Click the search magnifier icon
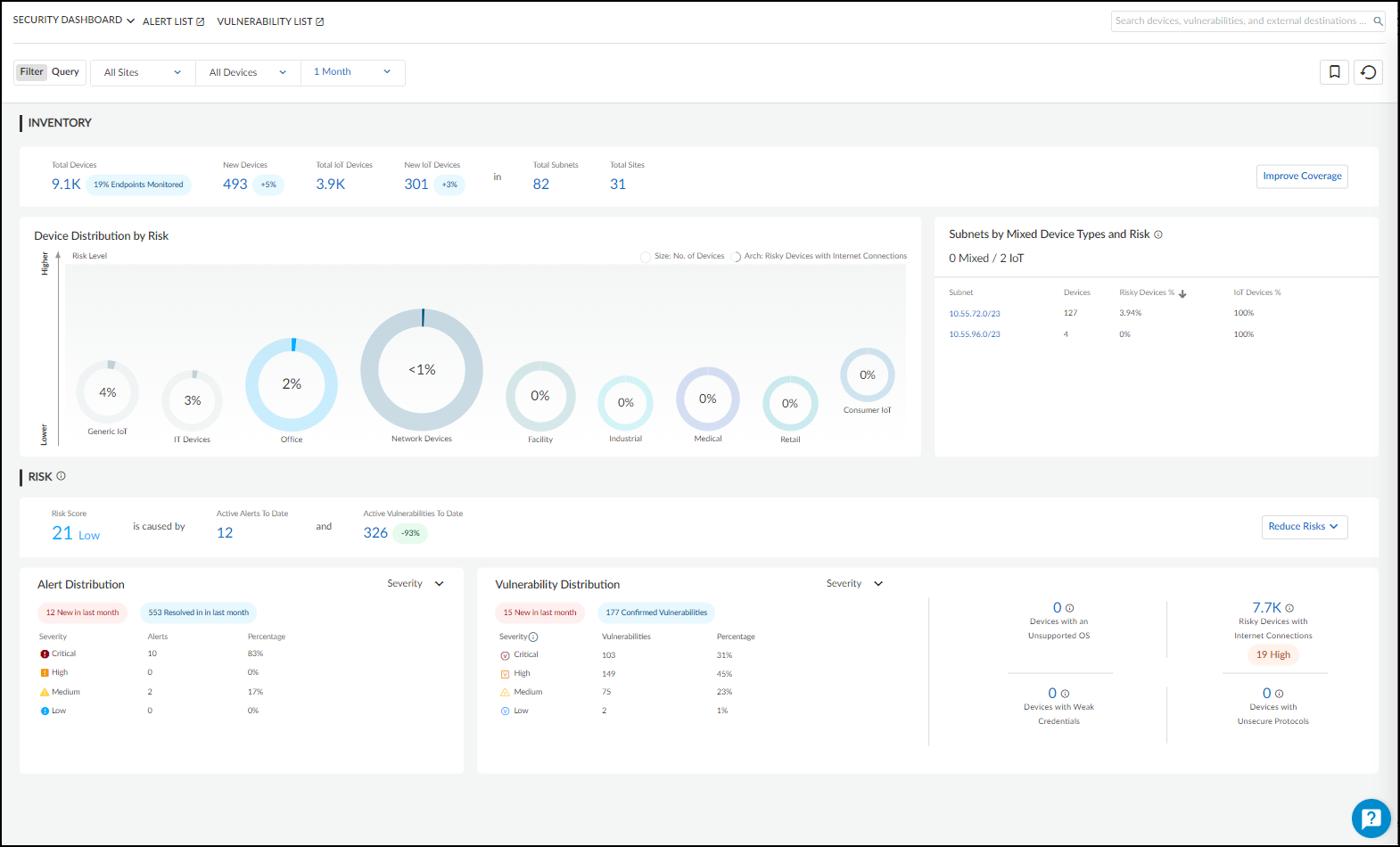The height and width of the screenshot is (847, 1400). point(1378,21)
